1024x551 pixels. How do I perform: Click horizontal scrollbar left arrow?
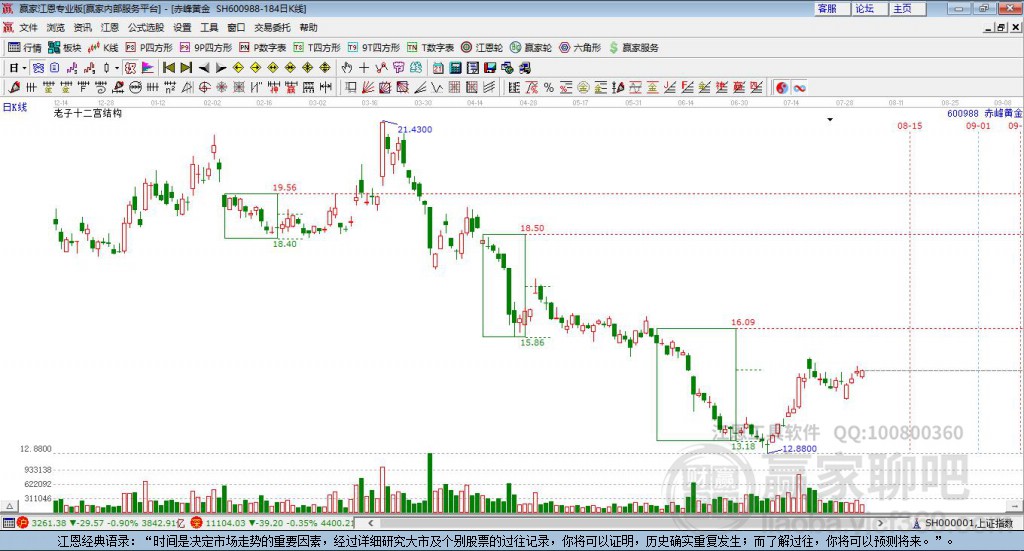[x=370, y=523]
